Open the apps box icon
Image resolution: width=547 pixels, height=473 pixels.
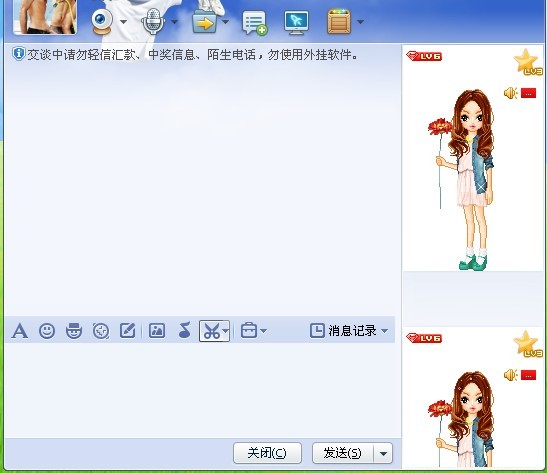coord(339,22)
